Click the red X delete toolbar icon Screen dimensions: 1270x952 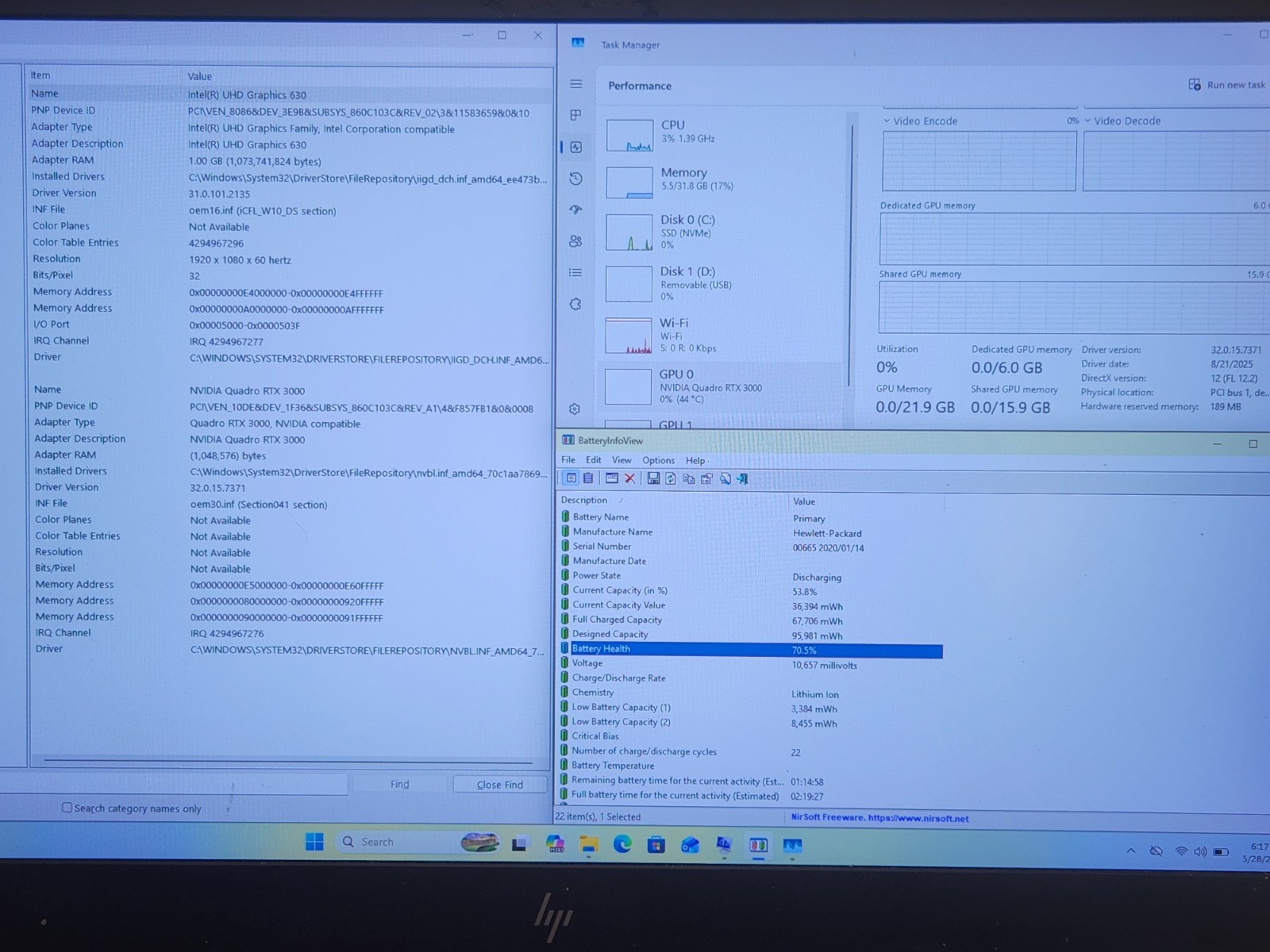click(629, 478)
